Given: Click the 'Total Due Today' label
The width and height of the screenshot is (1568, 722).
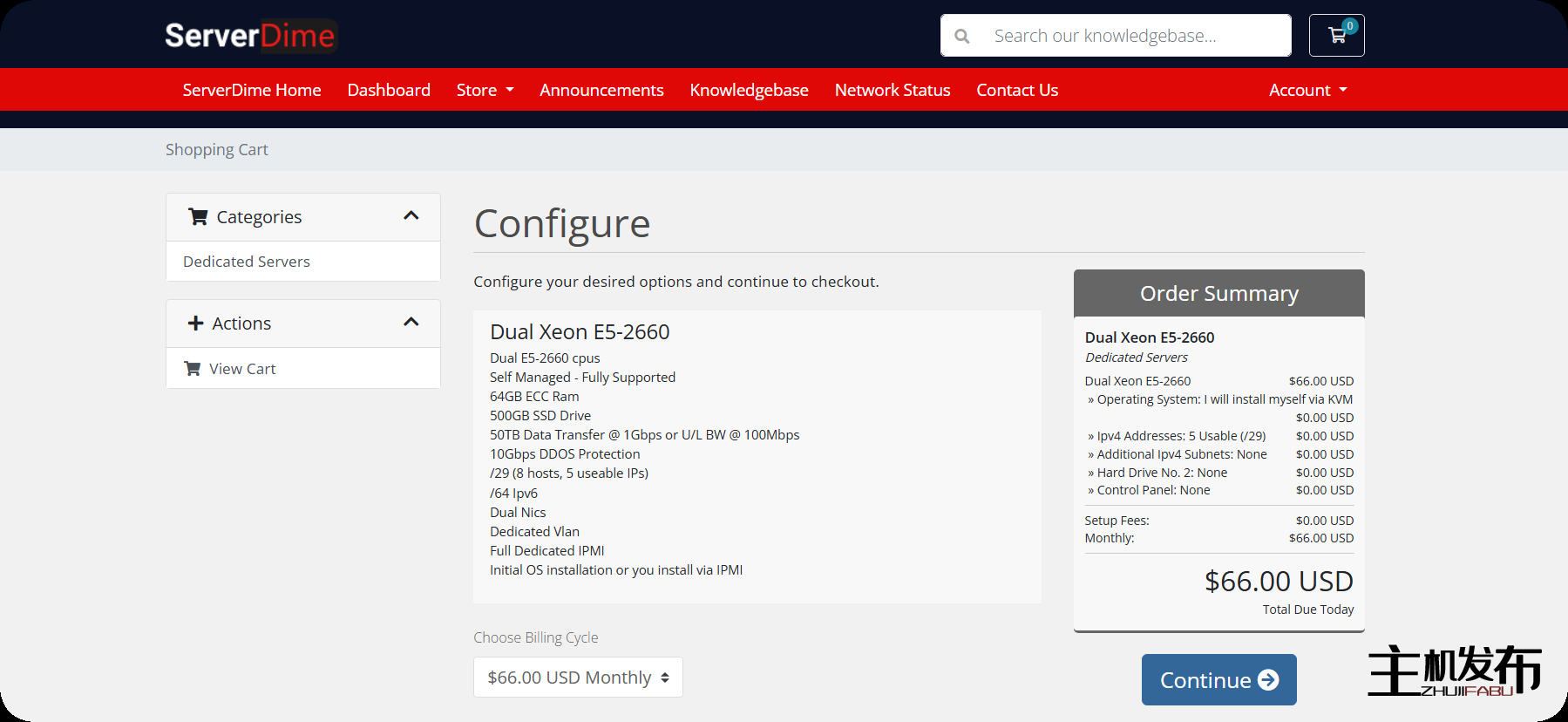Looking at the screenshot, I should coord(1308,610).
